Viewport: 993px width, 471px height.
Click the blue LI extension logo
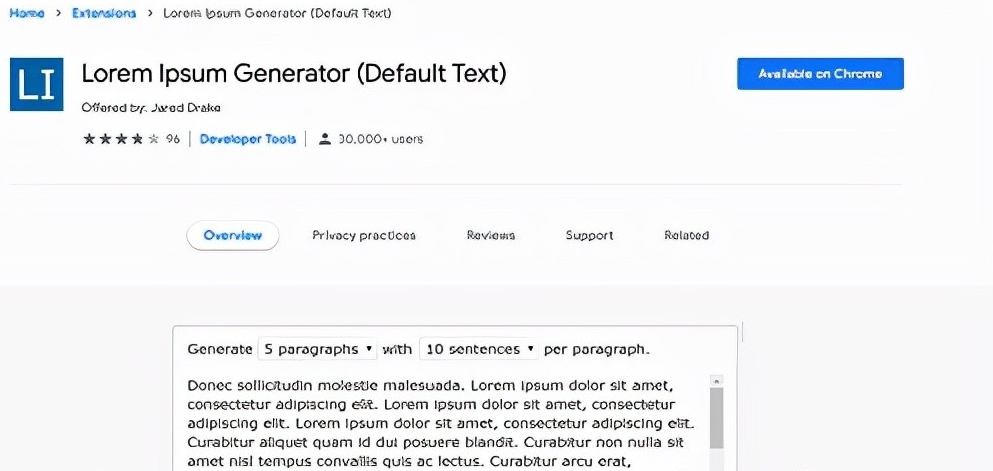pos(37,84)
